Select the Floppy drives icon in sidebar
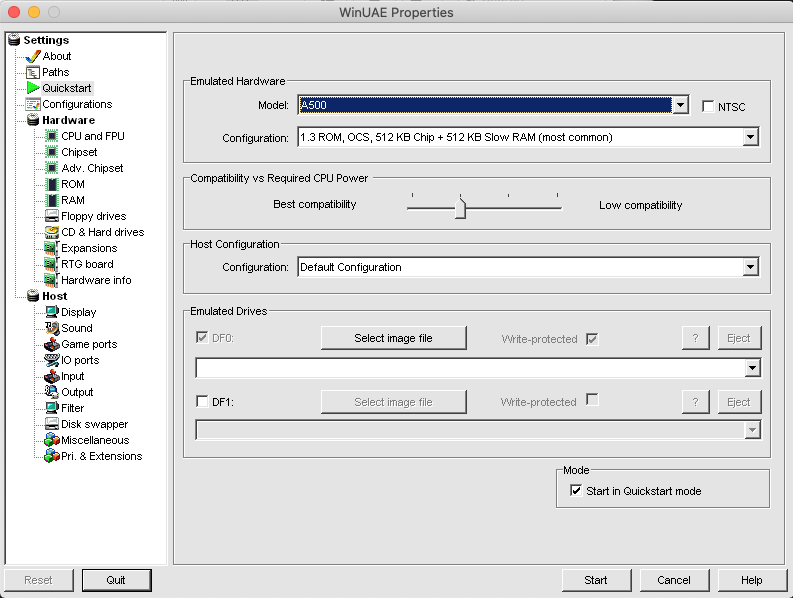This screenshot has width=793, height=598. [x=52, y=216]
